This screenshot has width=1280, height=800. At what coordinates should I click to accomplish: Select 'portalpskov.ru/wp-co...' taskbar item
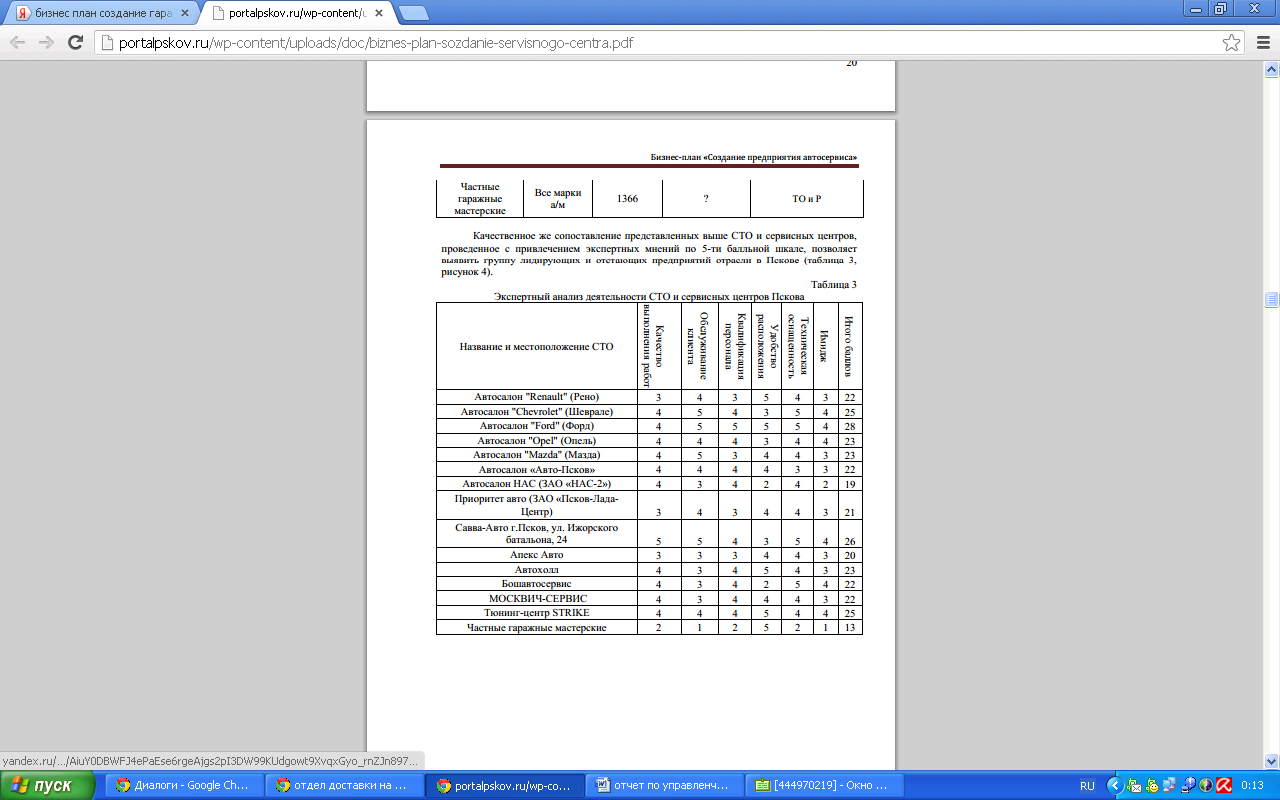click(505, 786)
